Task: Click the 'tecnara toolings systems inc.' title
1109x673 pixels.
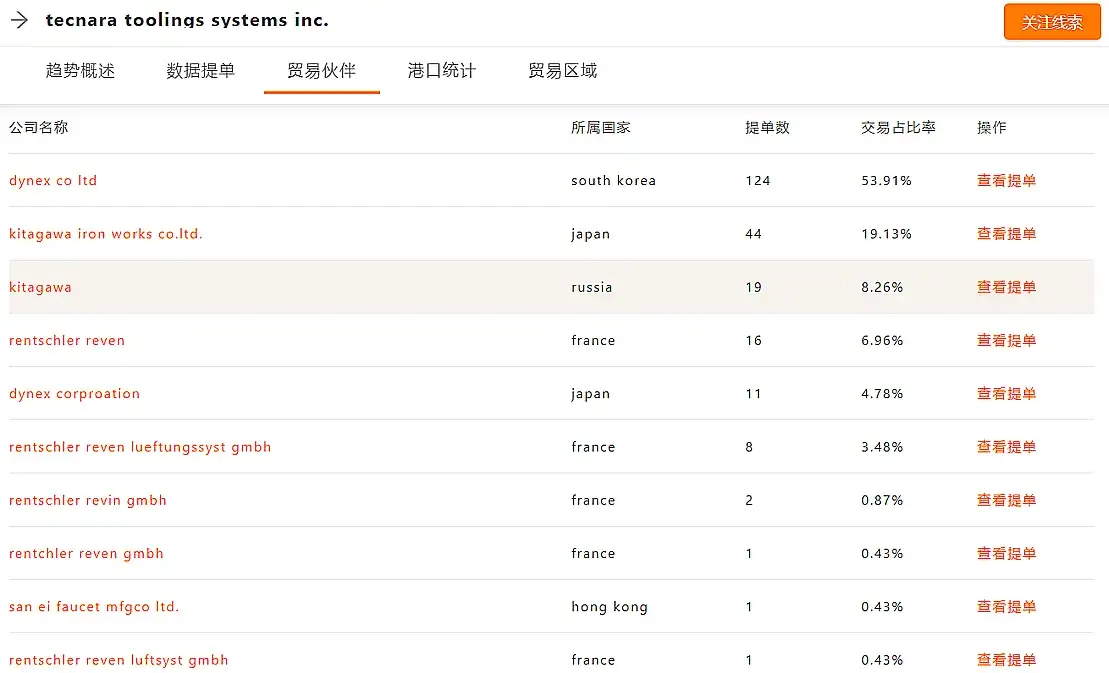Action: click(187, 20)
